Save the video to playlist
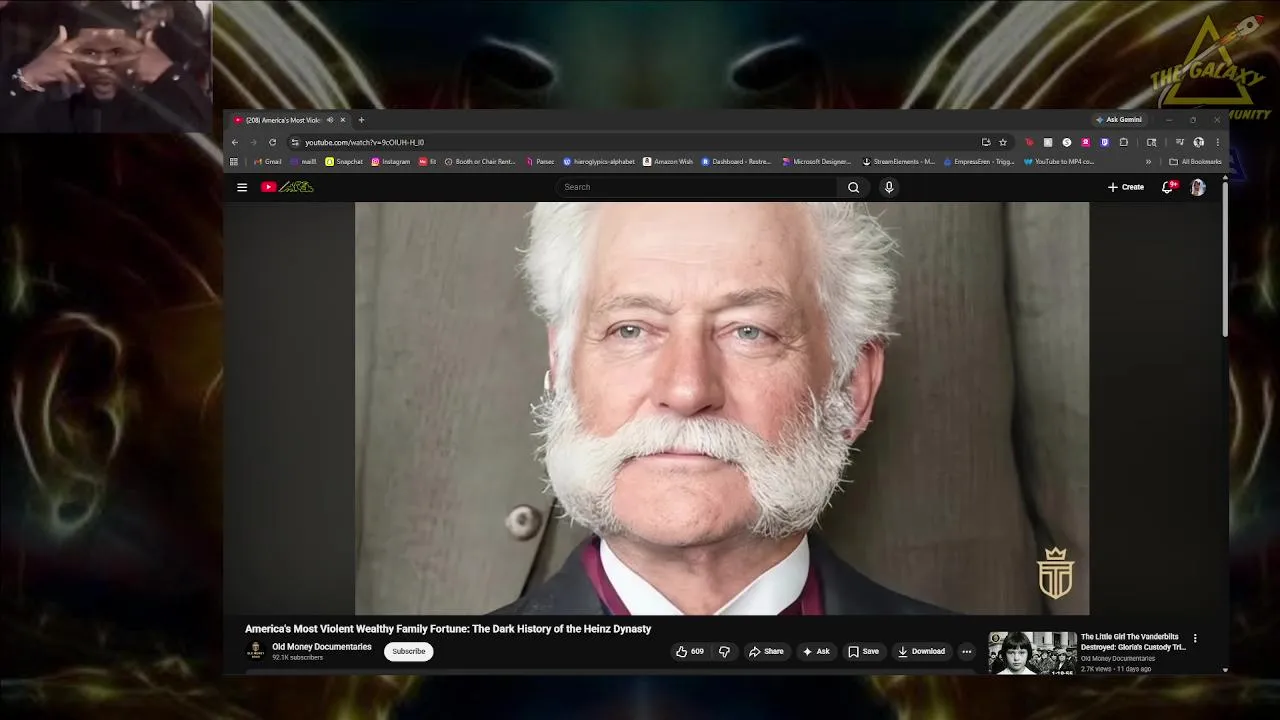This screenshot has width=1280, height=720. click(x=864, y=651)
